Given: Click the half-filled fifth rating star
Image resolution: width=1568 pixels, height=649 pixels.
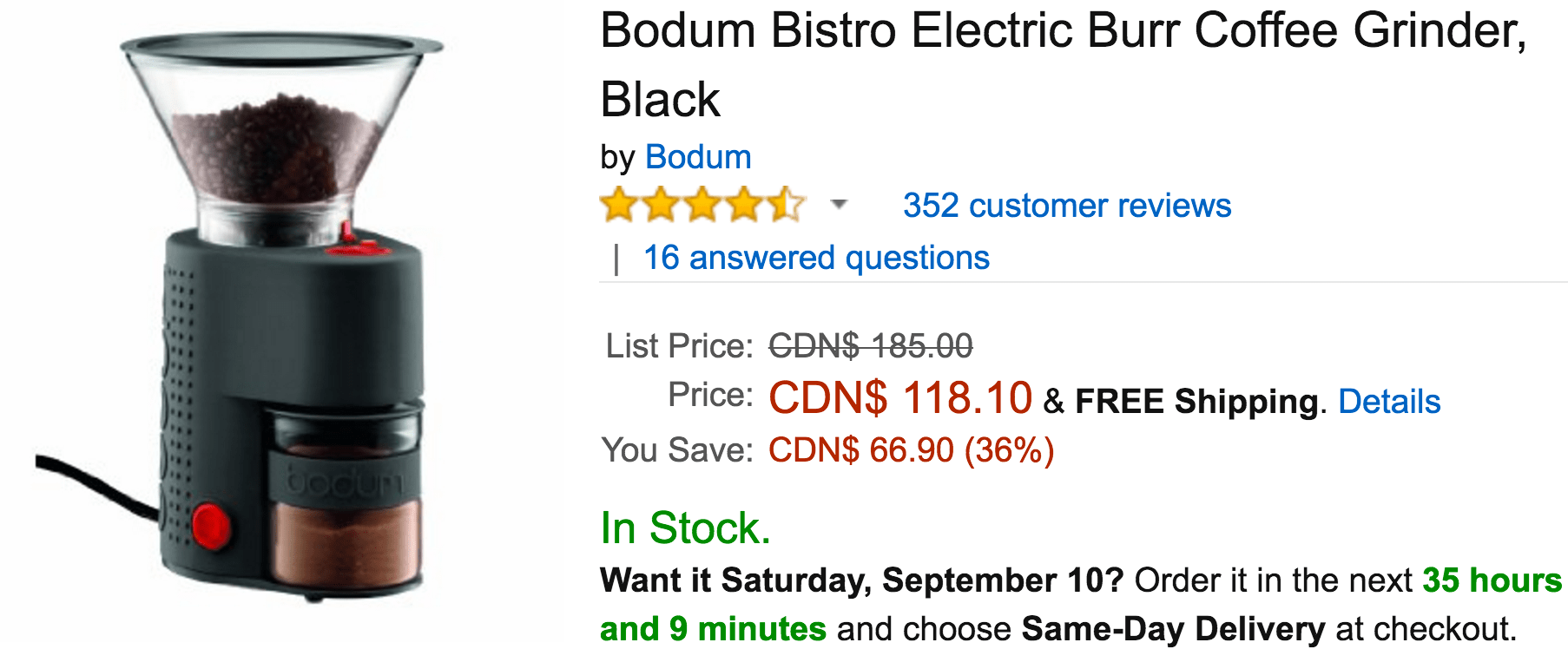Looking at the screenshot, I should point(787,206).
